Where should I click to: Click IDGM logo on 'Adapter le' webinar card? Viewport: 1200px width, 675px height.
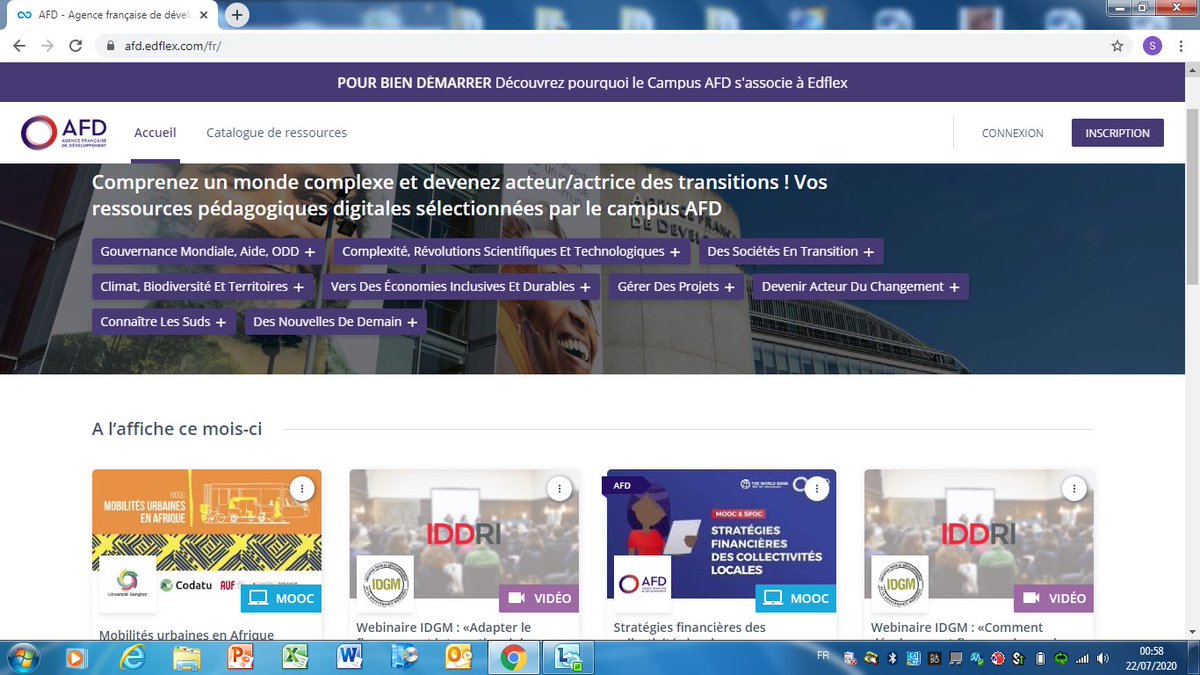click(385, 584)
